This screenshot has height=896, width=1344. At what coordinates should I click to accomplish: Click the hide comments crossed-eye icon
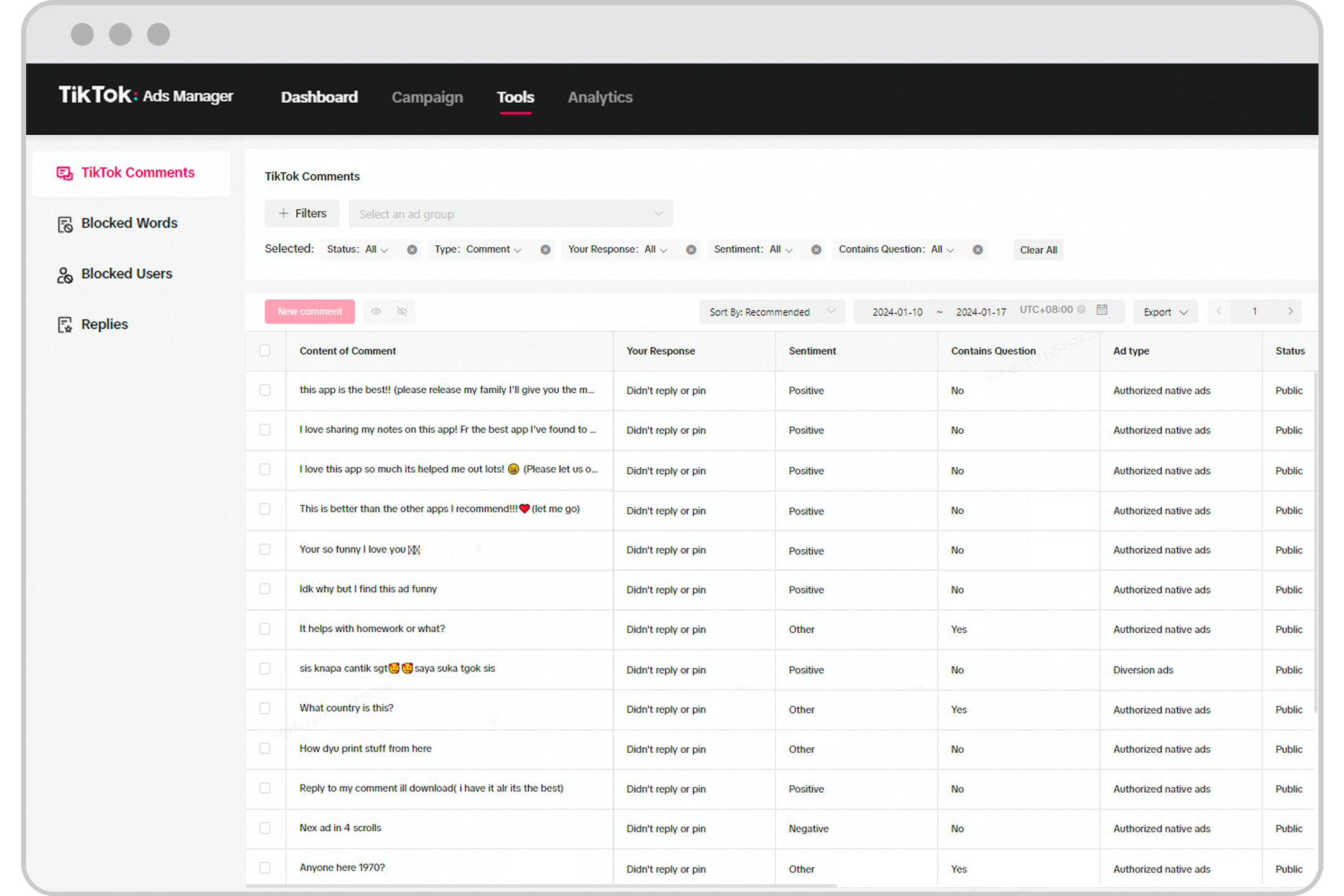point(402,311)
